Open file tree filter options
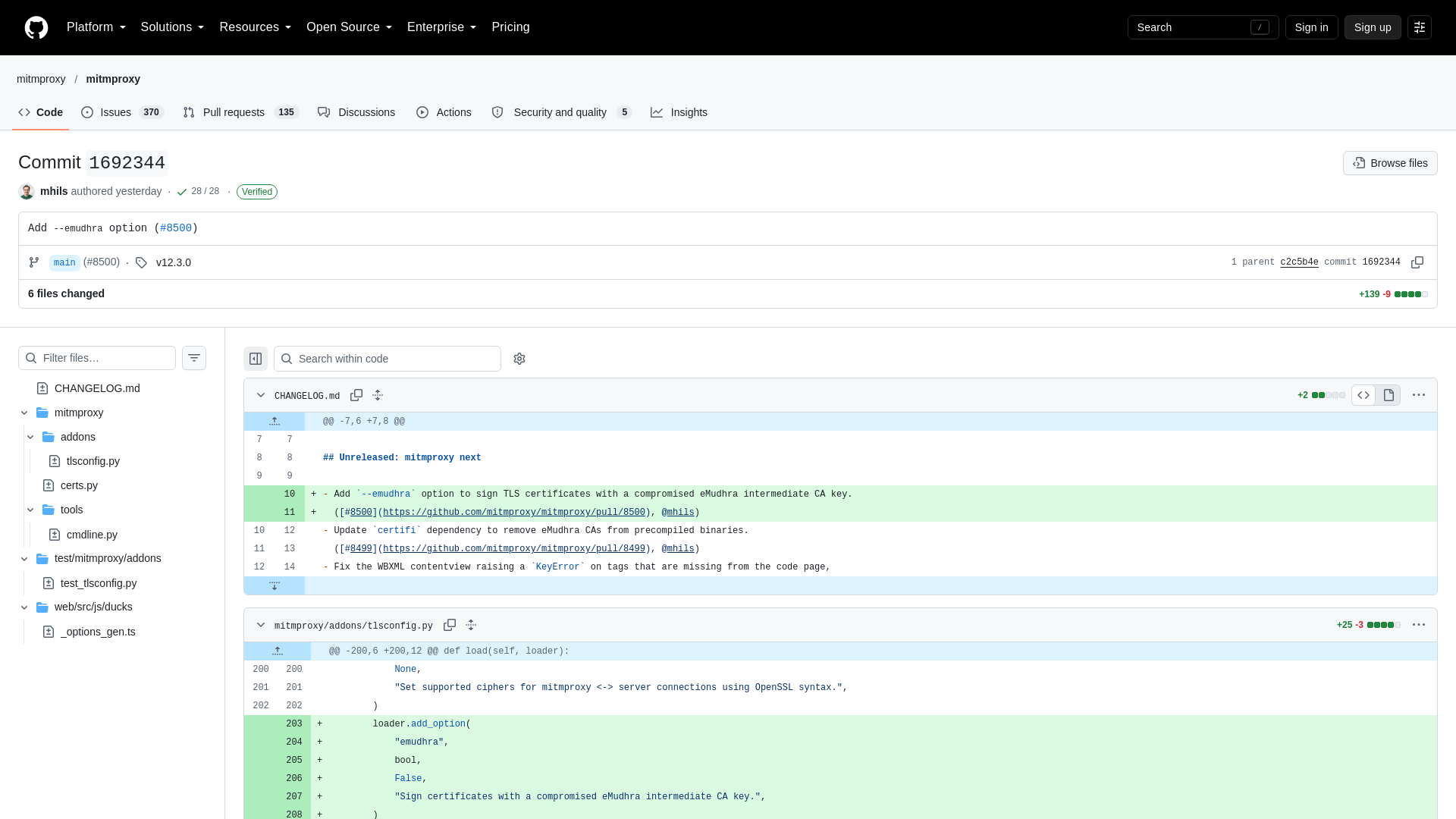1456x819 pixels. tap(194, 358)
